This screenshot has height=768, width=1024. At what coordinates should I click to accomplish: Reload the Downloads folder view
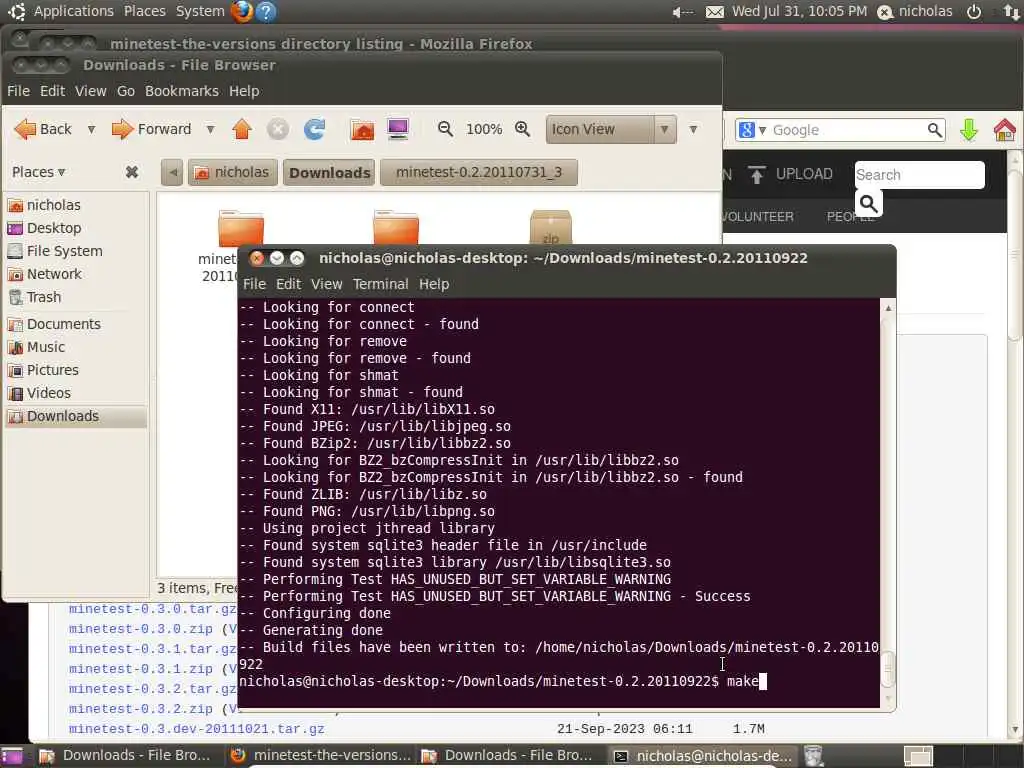click(314, 129)
